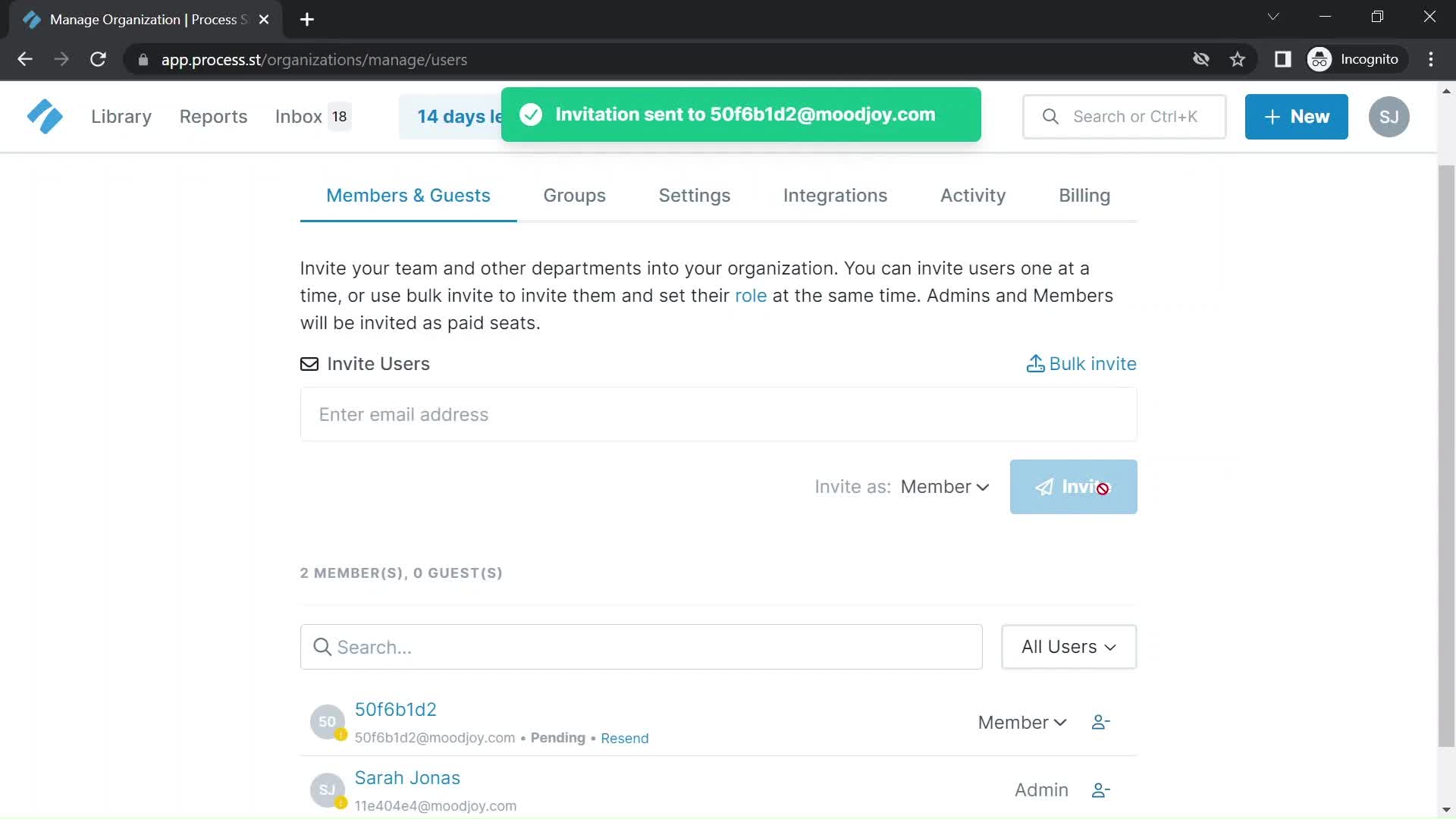Viewport: 1456px width, 819px height.
Task: Click the search field in members list
Action: pyautogui.click(x=641, y=647)
